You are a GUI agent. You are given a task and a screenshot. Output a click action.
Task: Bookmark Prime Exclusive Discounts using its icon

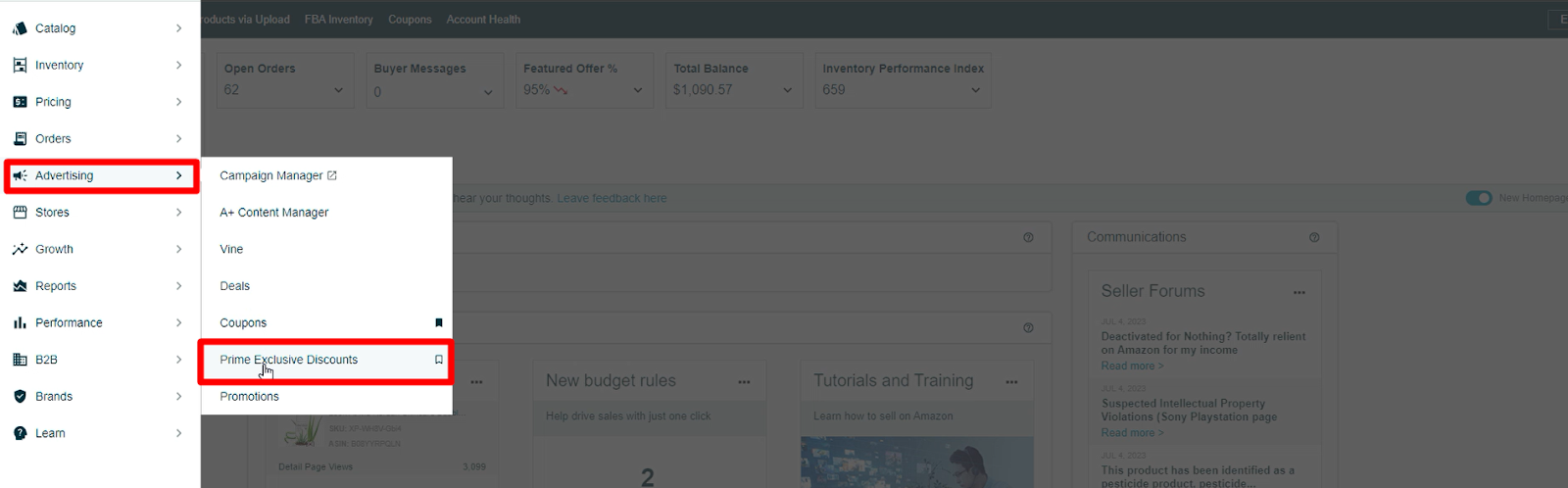pyautogui.click(x=439, y=360)
